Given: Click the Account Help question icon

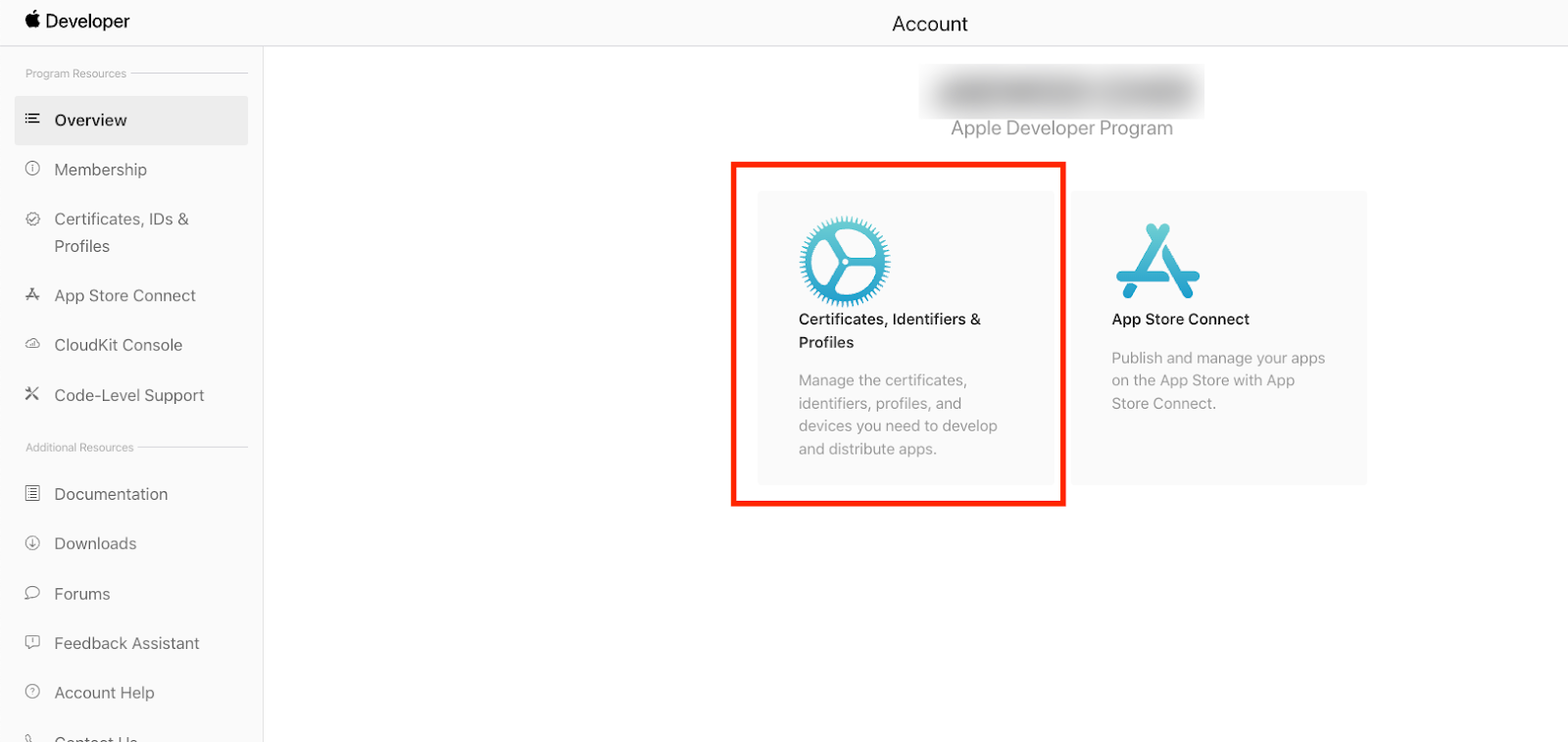Looking at the screenshot, I should [x=32, y=692].
